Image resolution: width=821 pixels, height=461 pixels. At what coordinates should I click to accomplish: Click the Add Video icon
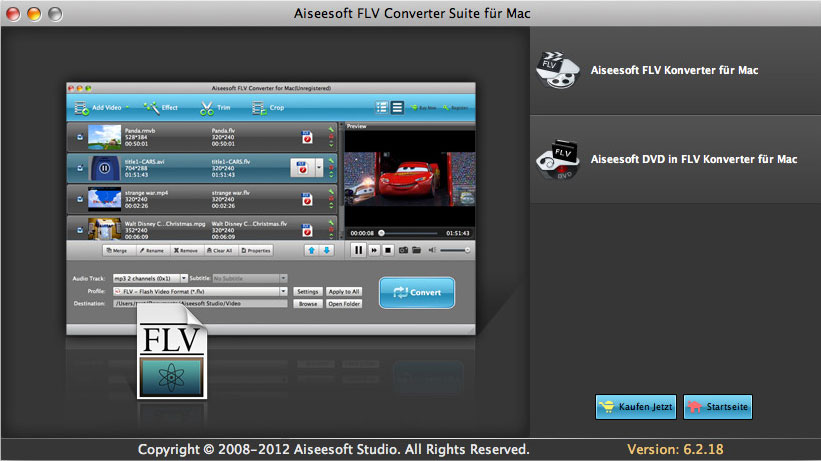coord(81,107)
